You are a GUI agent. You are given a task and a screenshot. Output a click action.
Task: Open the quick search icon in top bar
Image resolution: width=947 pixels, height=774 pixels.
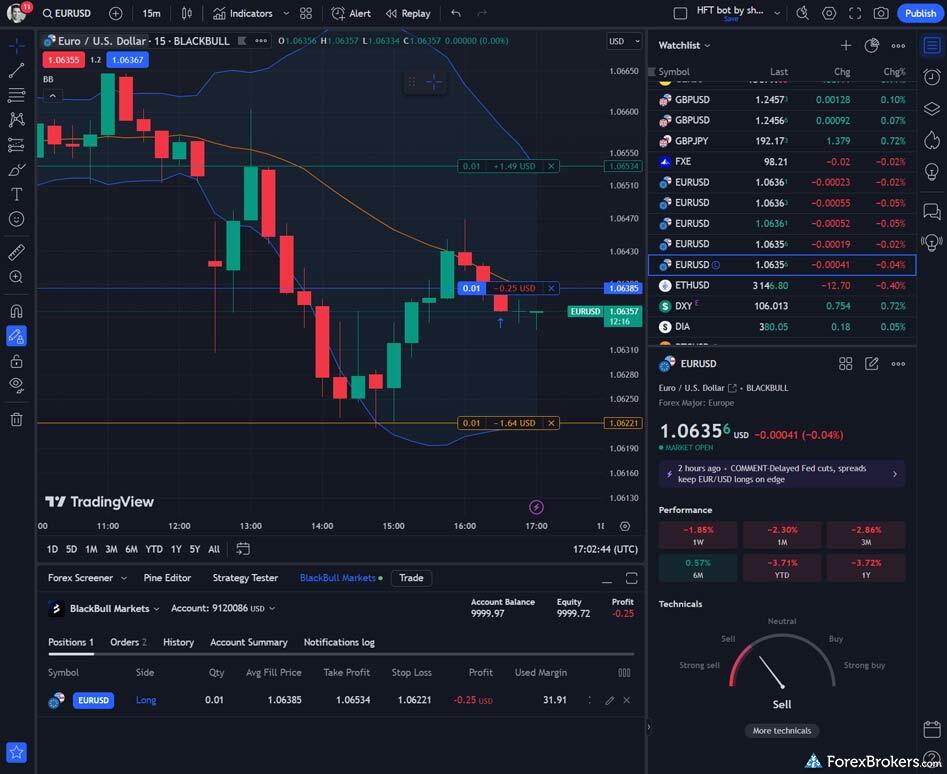click(x=803, y=13)
